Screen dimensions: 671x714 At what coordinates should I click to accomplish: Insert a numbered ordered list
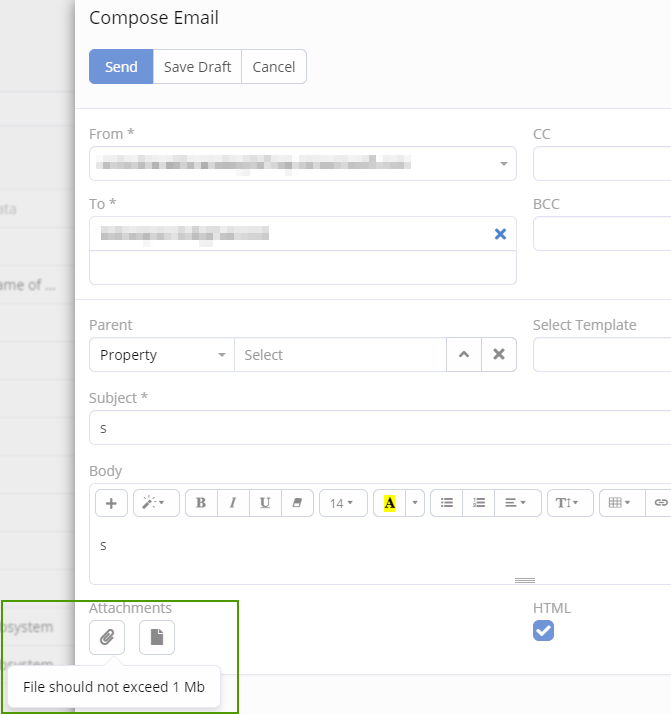click(x=479, y=503)
